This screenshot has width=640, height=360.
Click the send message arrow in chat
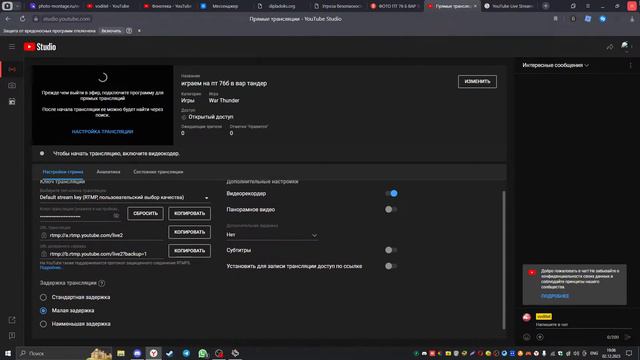pos(628,337)
